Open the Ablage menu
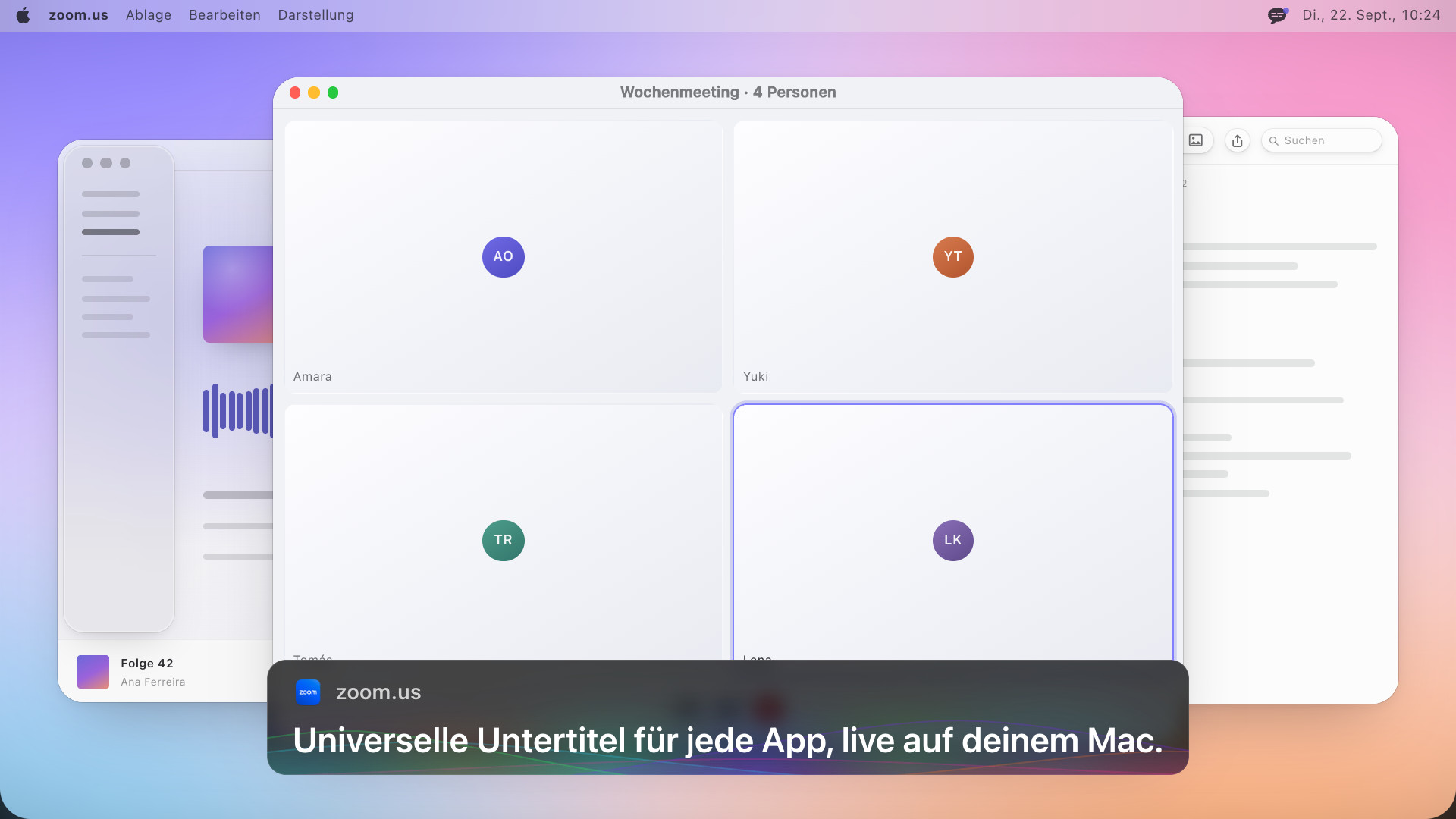This screenshot has width=1456, height=819. [x=149, y=15]
